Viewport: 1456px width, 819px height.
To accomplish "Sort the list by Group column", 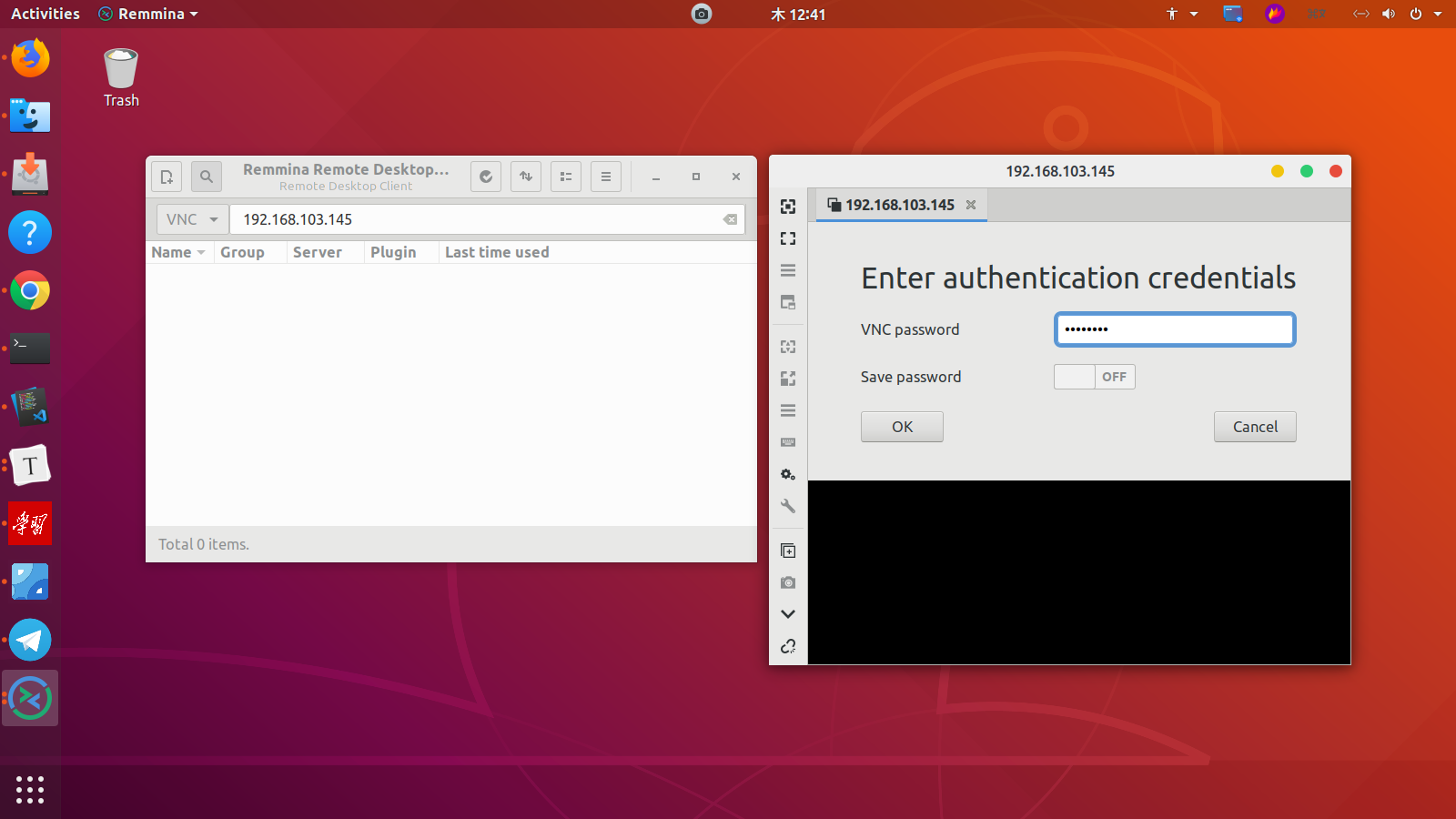I will pyautogui.click(x=250, y=252).
